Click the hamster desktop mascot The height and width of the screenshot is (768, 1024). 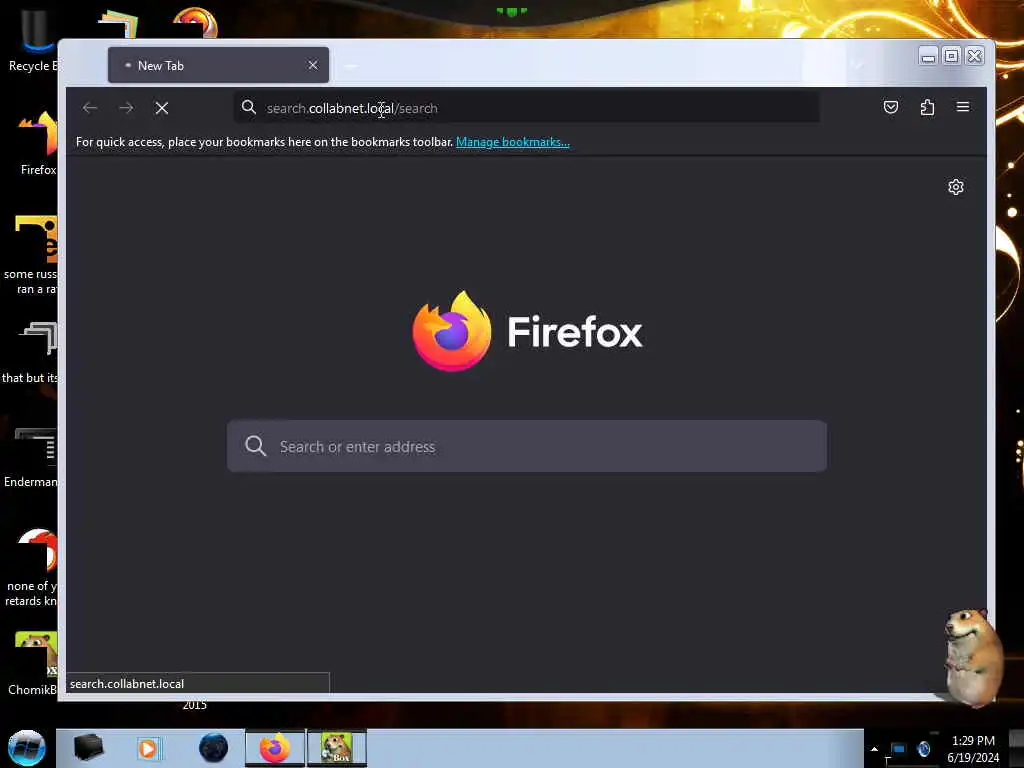(x=973, y=656)
